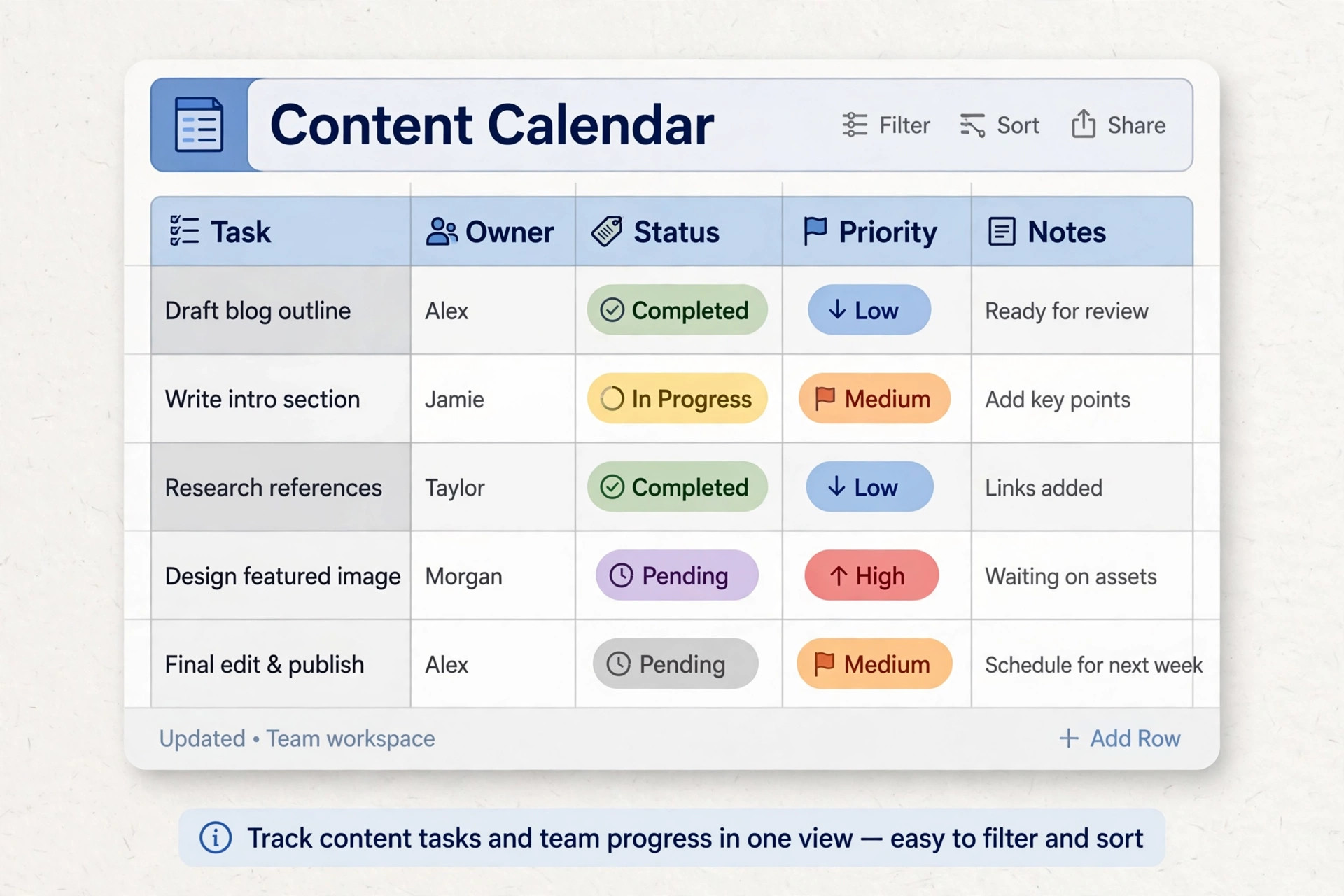Click the Share upload icon
This screenshot has height=896, width=1344.
[1084, 123]
